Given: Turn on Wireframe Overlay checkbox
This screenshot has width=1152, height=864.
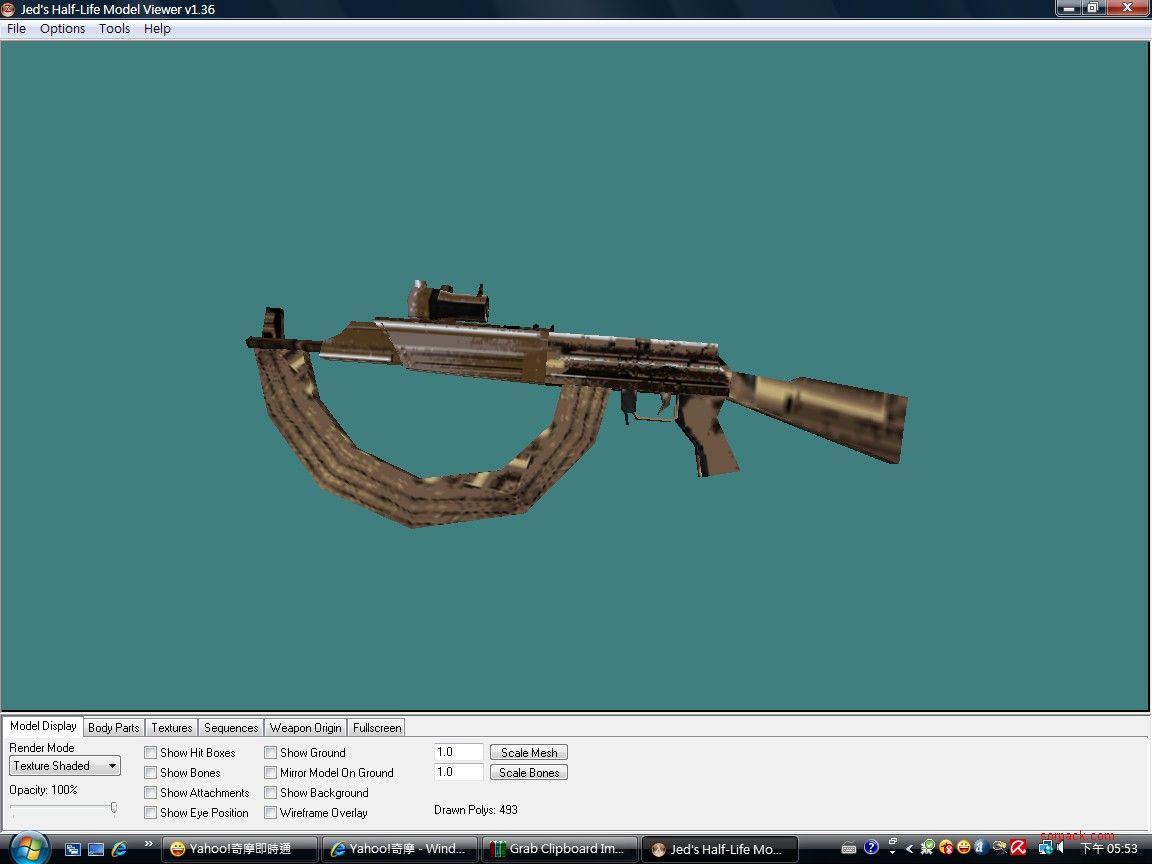Looking at the screenshot, I should (271, 813).
